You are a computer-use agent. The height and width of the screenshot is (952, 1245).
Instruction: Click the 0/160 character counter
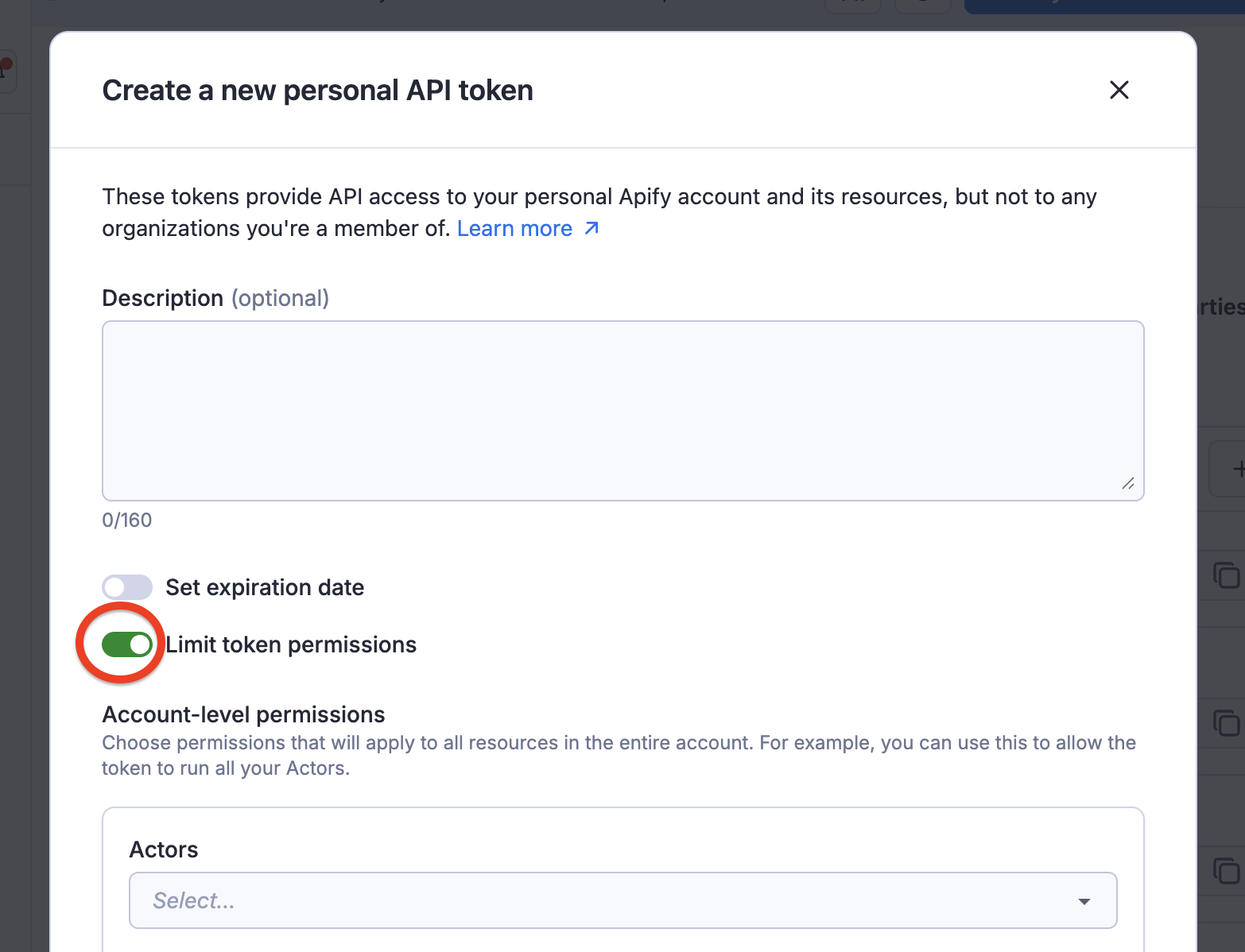[126, 520]
